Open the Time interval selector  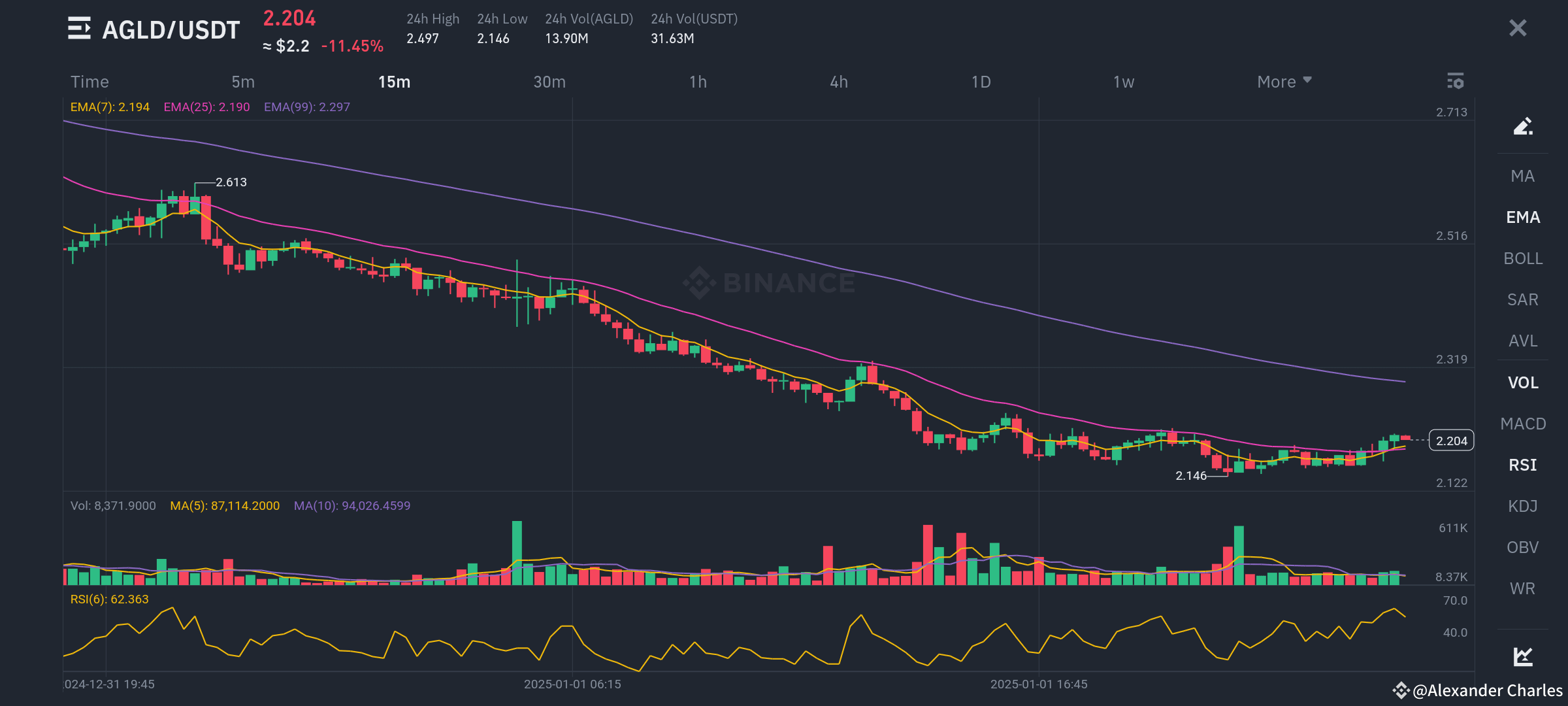click(x=89, y=82)
